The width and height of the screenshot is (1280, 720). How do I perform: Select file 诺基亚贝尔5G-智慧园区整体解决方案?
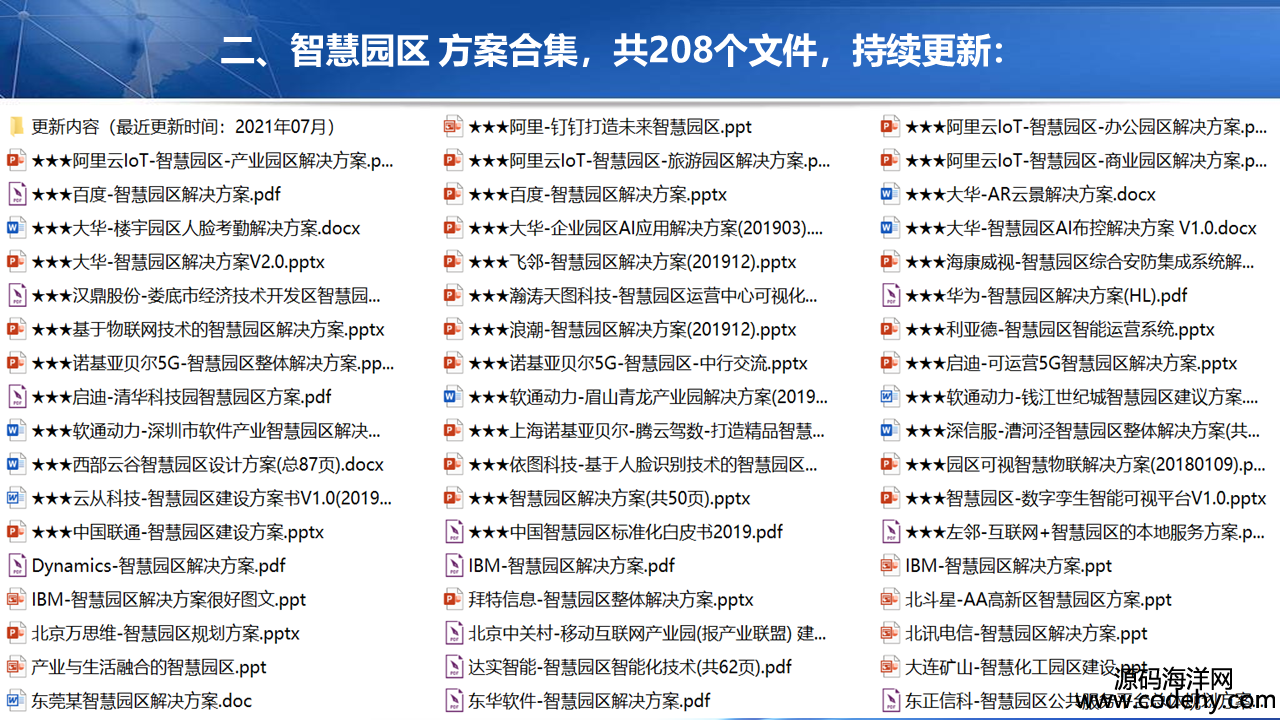point(201,363)
